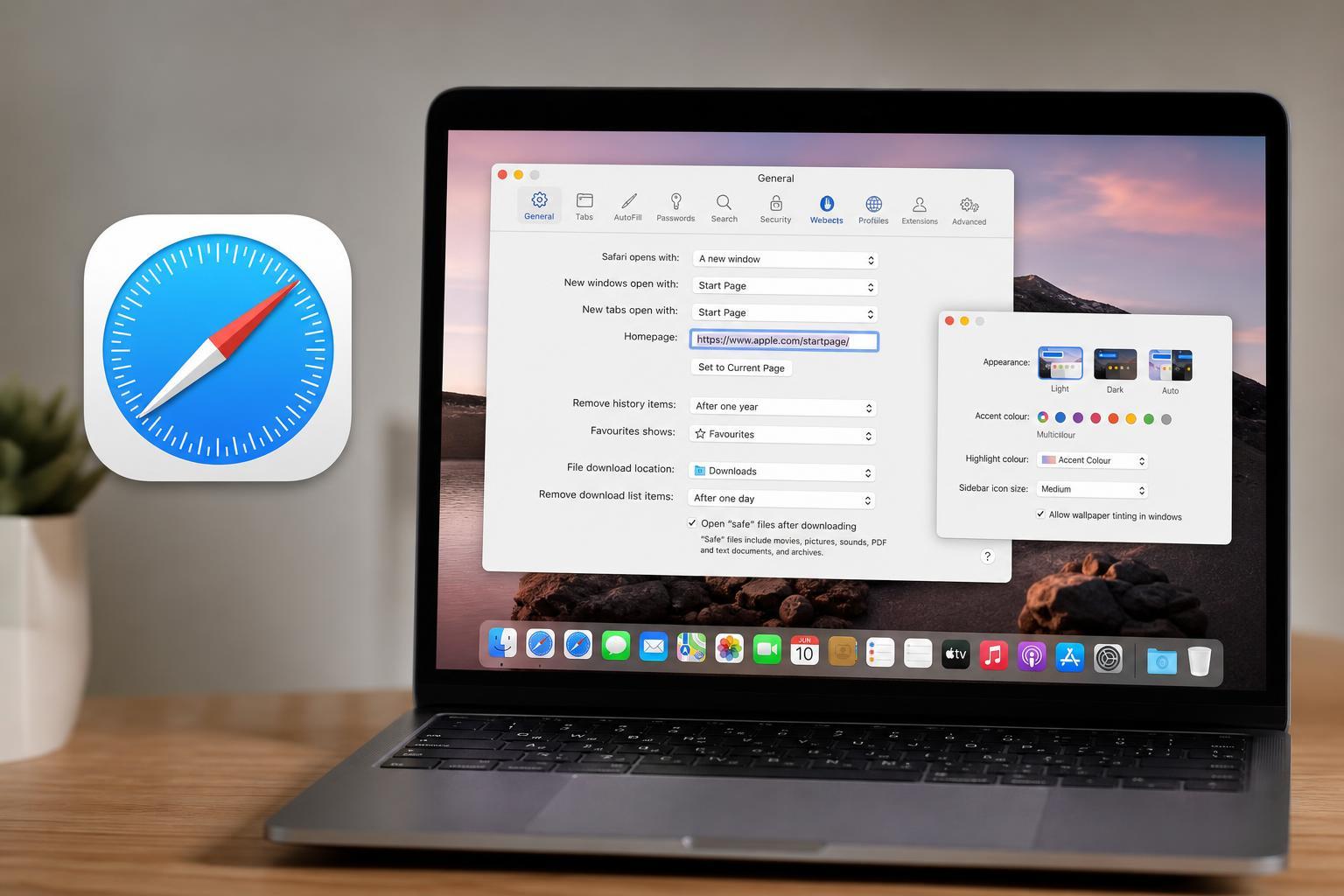Open help with the question mark button
Viewport: 1344px width, 896px height.
(987, 556)
